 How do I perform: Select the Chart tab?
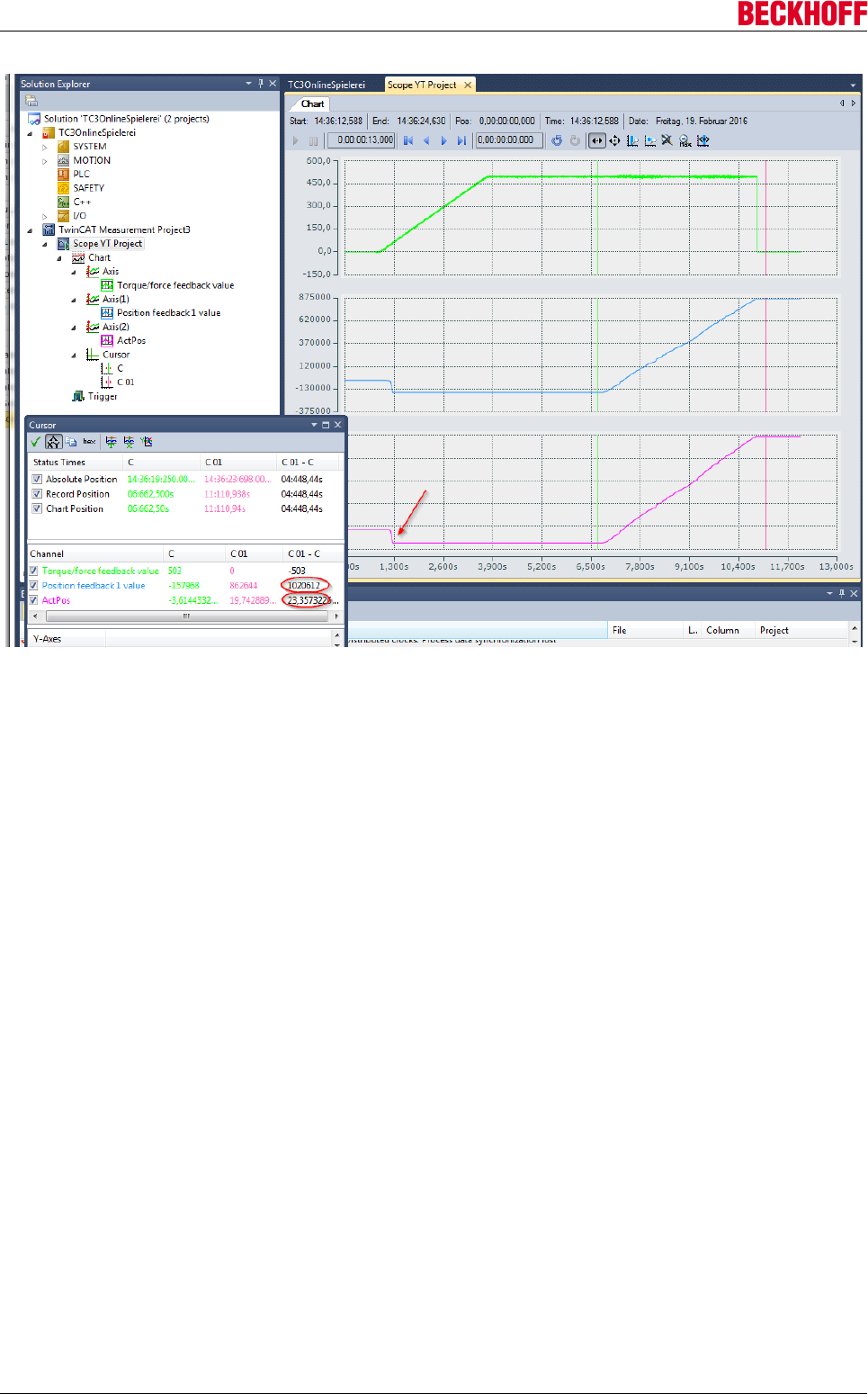coord(312,103)
